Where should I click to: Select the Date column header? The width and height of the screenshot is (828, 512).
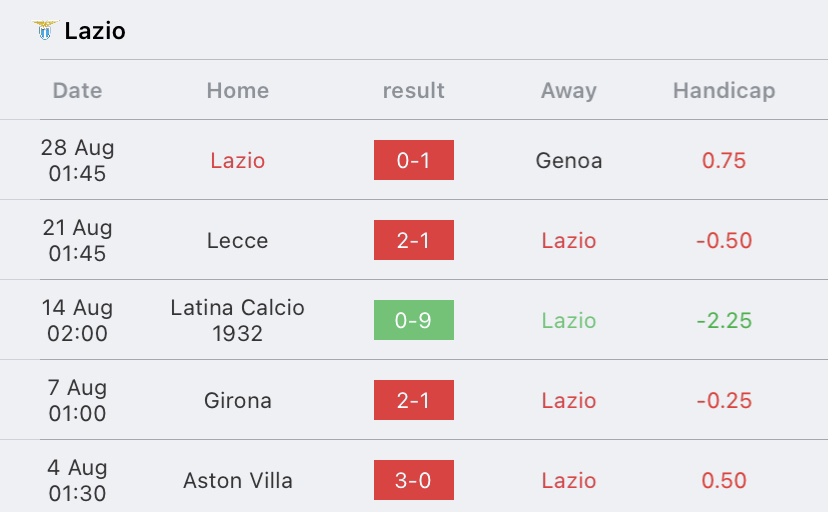[x=77, y=90]
